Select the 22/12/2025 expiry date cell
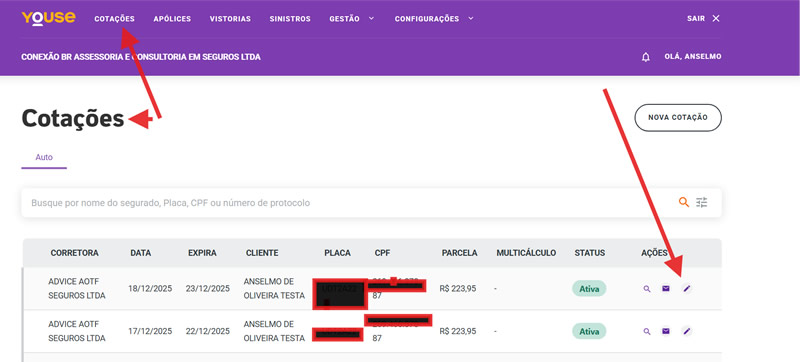Image resolution: width=800 pixels, height=362 pixels. pos(208,331)
